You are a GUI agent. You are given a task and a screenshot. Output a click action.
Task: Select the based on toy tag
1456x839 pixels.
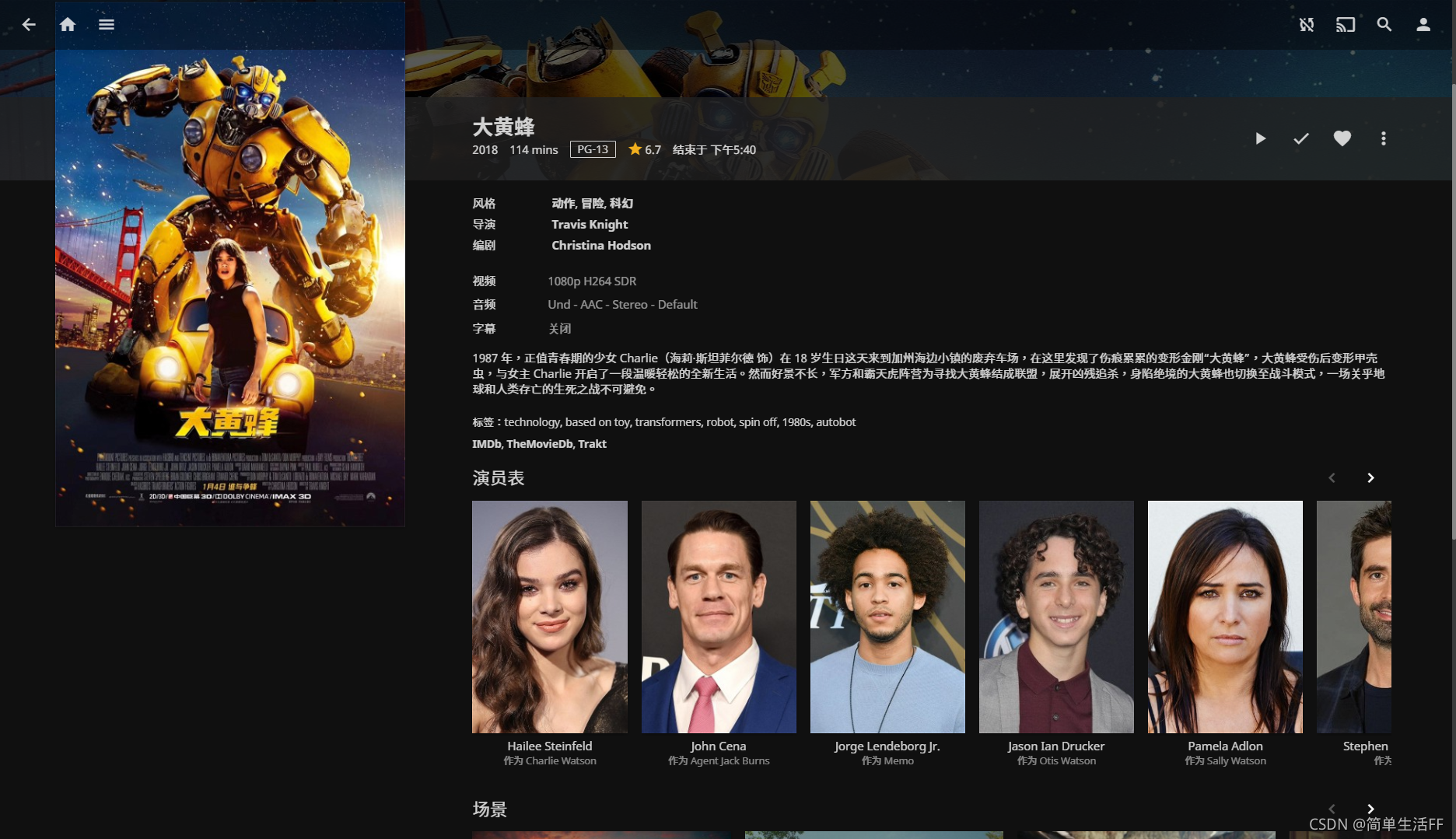click(x=597, y=421)
